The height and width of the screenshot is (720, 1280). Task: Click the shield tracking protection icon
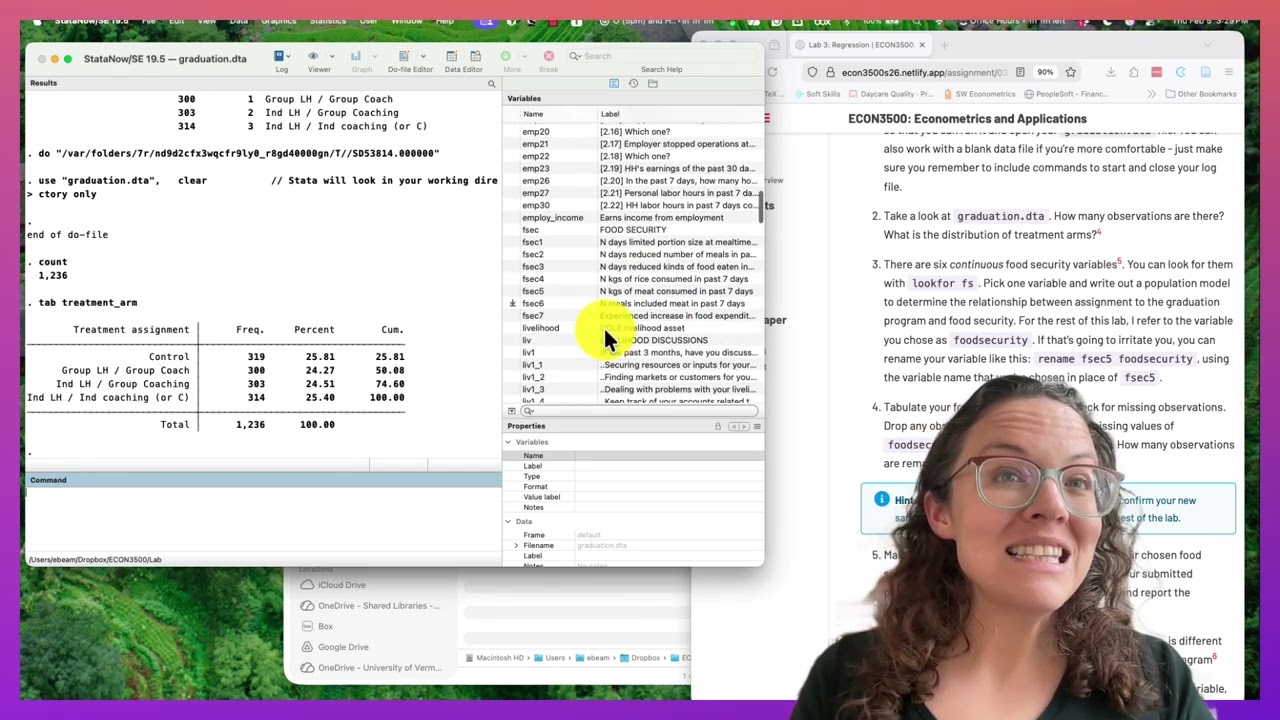click(812, 72)
